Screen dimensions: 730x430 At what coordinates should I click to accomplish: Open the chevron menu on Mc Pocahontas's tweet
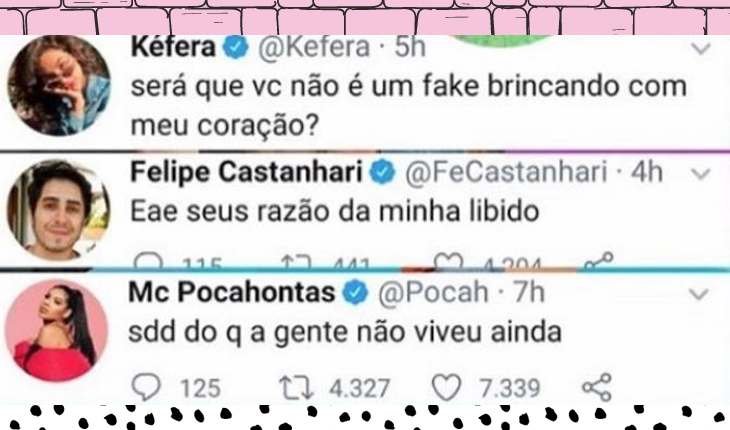[699, 294]
